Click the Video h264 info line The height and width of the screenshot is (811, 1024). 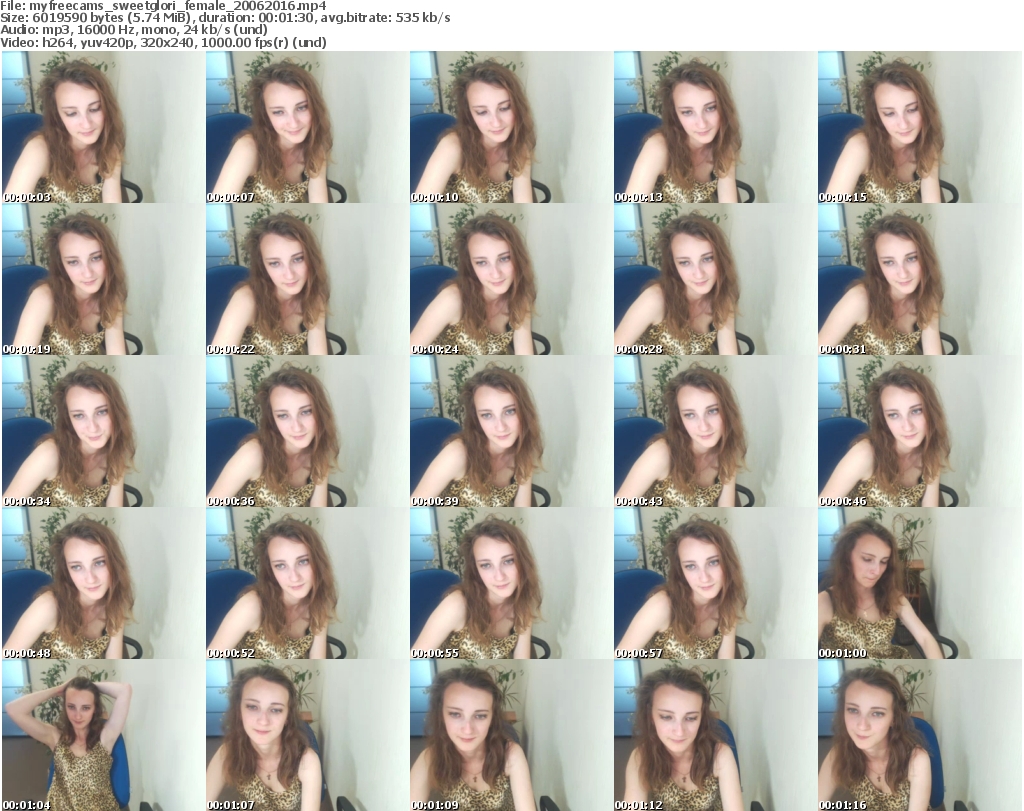coord(163,42)
